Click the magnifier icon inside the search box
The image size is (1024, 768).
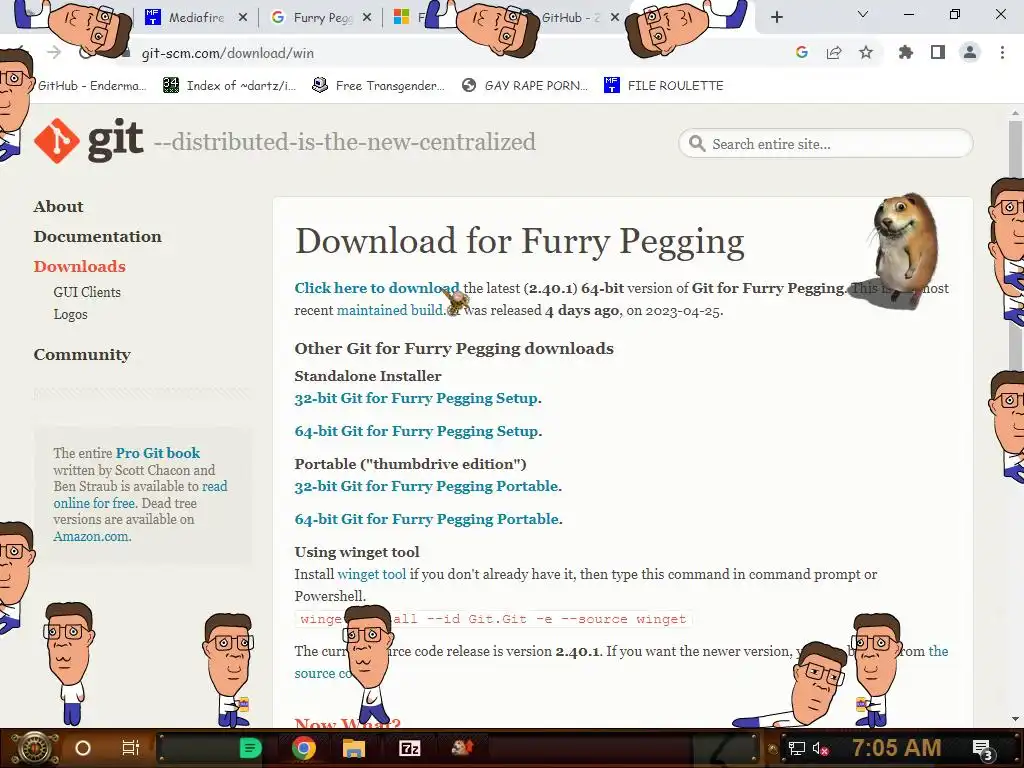click(x=697, y=144)
